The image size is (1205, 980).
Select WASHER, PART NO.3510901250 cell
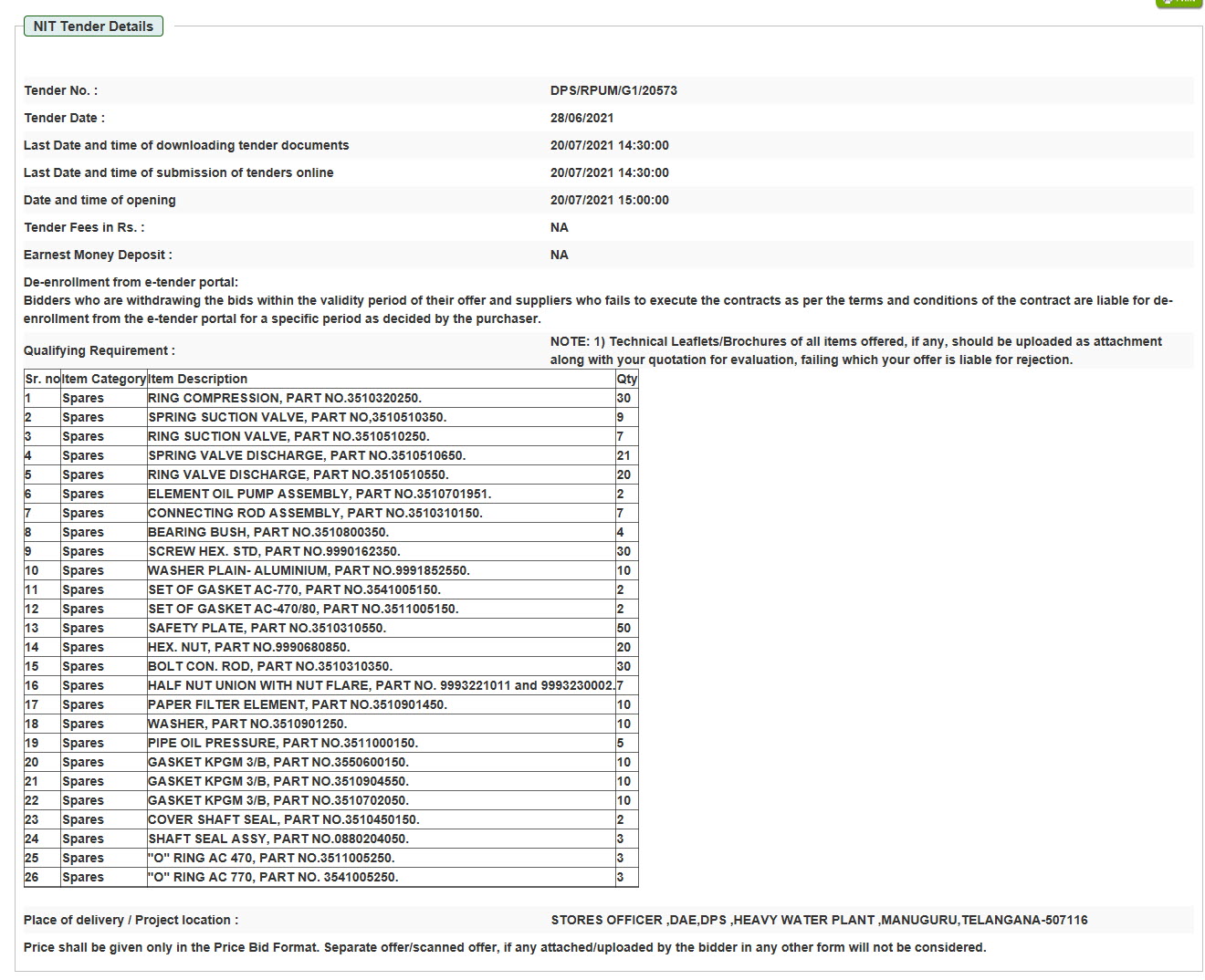point(381,724)
